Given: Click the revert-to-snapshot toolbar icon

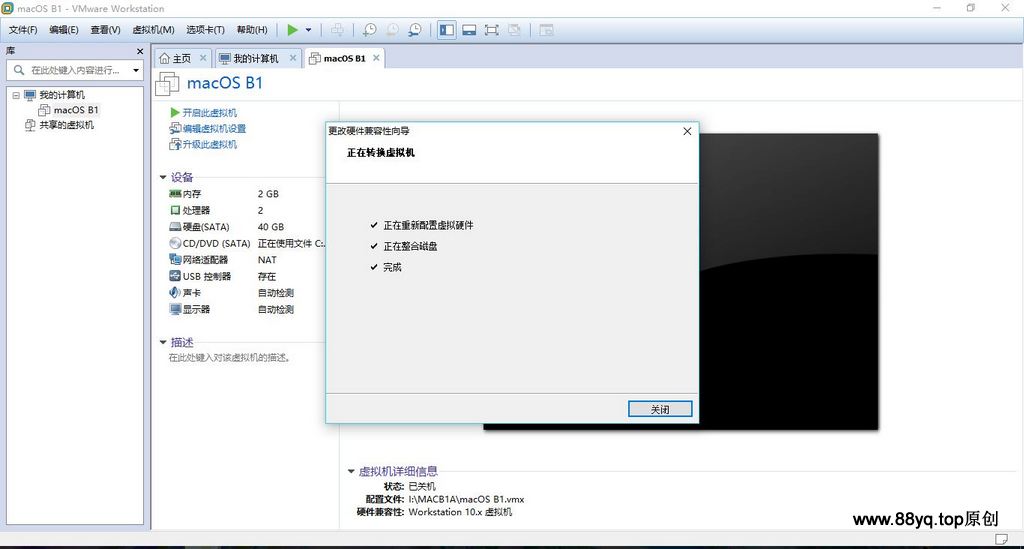Looking at the screenshot, I should (392, 29).
